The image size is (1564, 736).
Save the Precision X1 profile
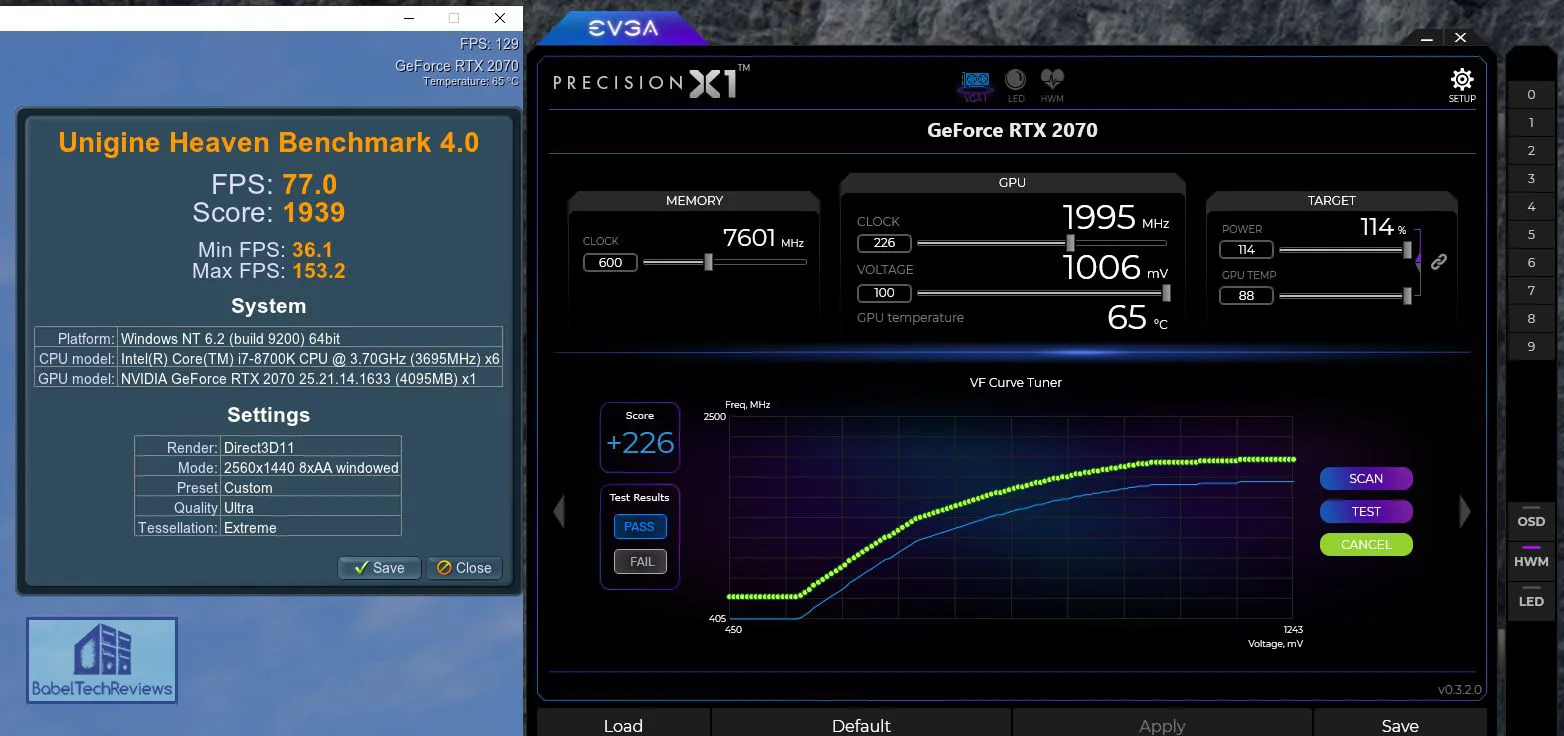pyautogui.click(x=1400, y=724)
